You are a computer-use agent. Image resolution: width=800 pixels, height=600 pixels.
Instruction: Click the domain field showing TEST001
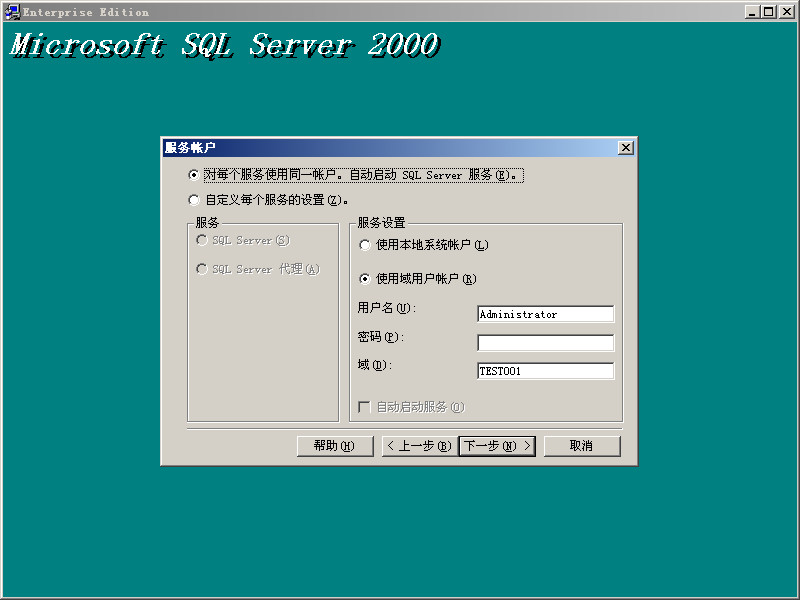click(x=545, y=371)
